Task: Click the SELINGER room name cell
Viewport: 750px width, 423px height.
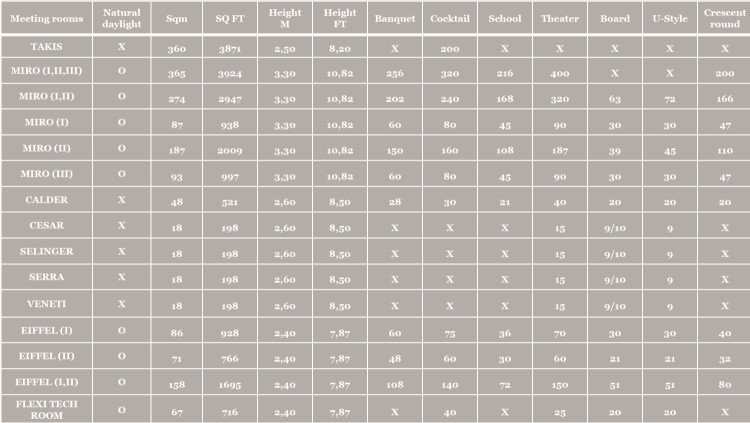Action: [46, 251]
